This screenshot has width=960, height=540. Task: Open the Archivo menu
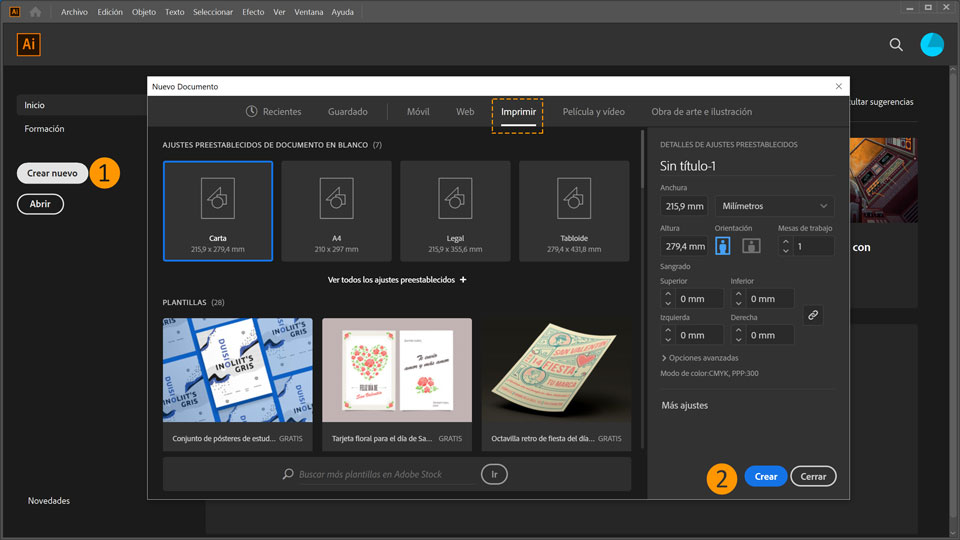(x=74, y=12)
